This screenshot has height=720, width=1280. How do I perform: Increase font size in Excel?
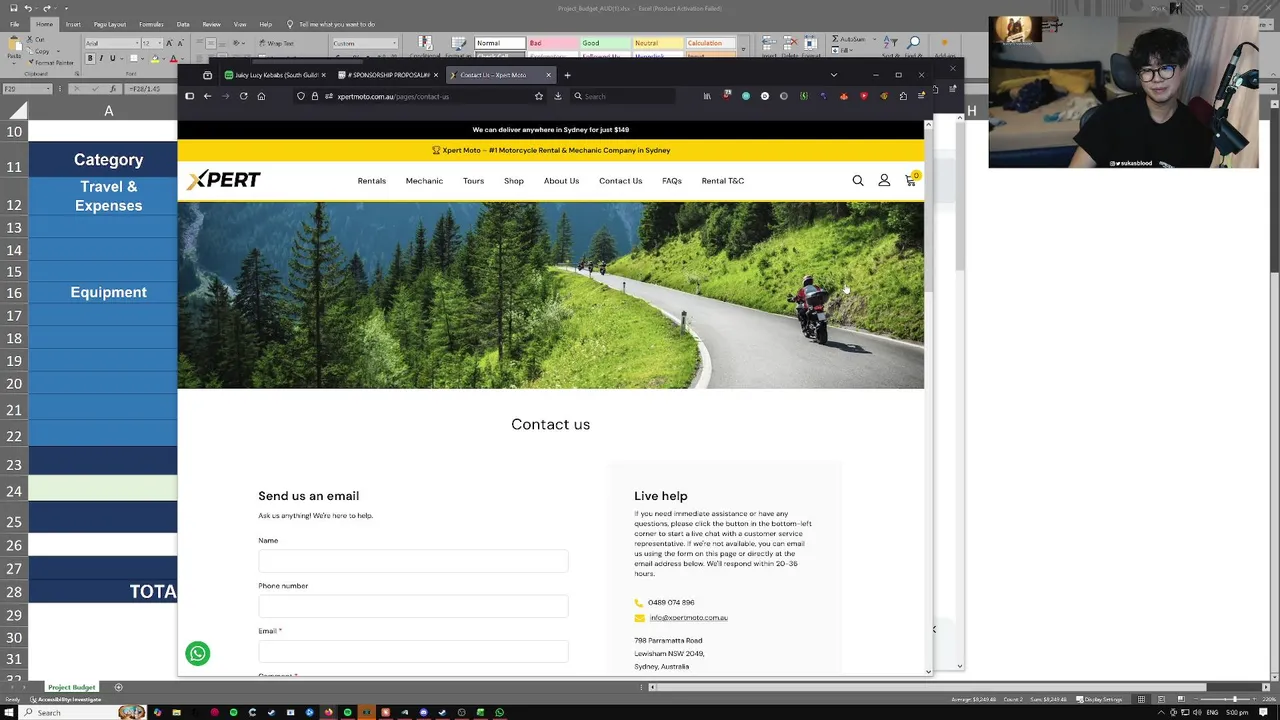click(169, 43)
